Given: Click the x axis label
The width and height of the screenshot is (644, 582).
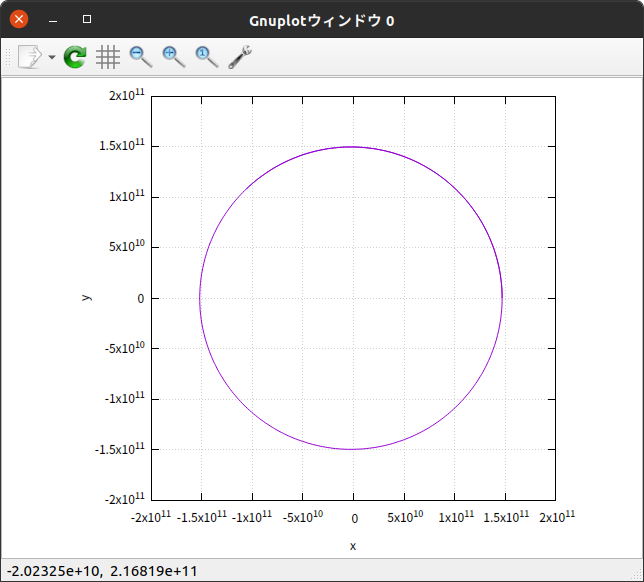Looking at the screenshot, I should click(x=353, y=546).
